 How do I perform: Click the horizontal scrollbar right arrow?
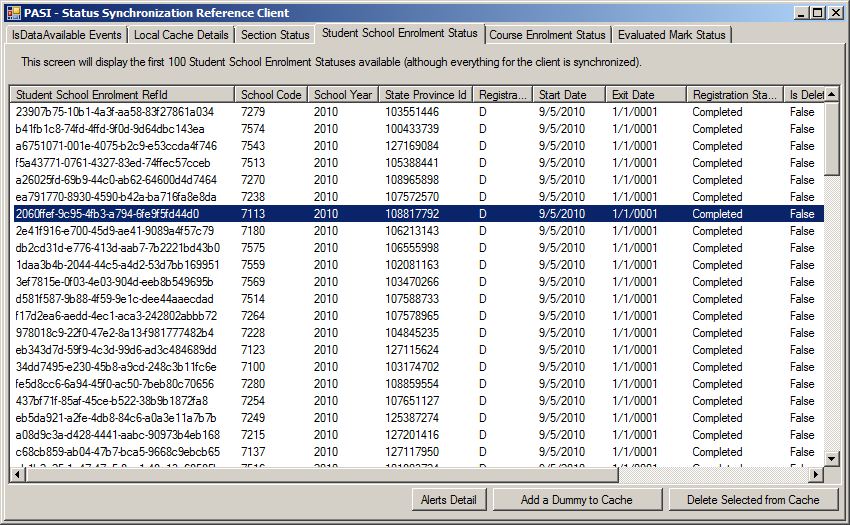pos(816,474)
